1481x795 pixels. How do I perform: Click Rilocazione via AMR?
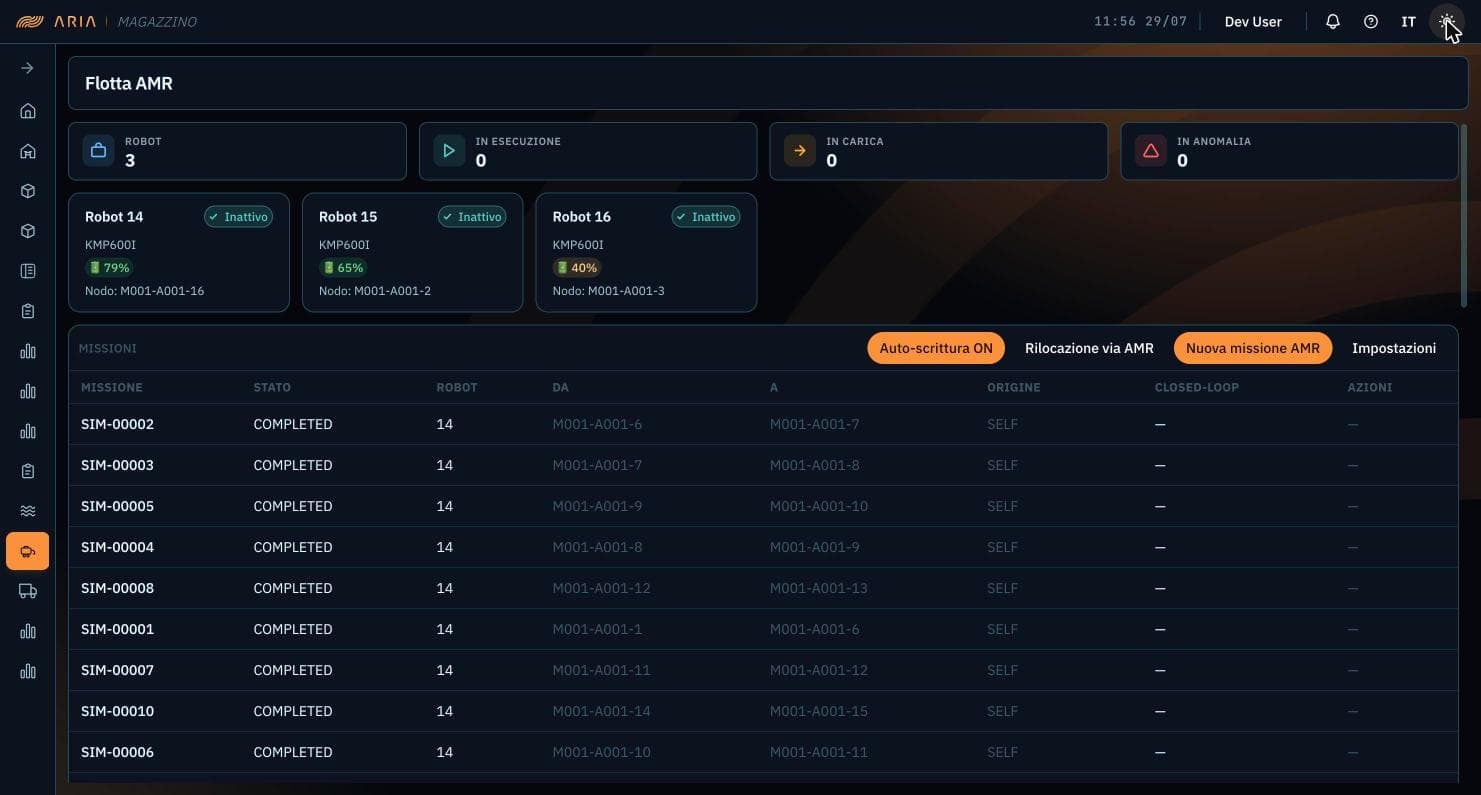1089,348
